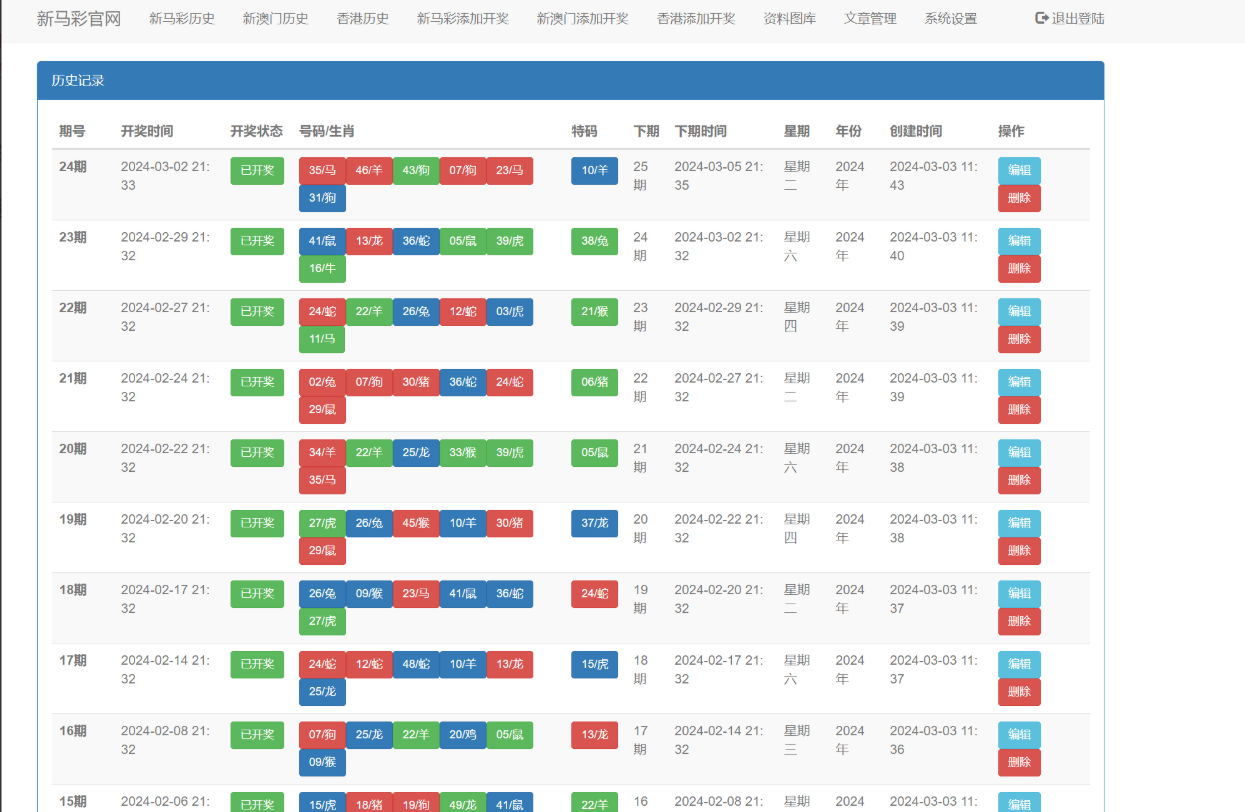Image resolution: width=1245 pixels, height=812 pixels.
Task: Open 文章管理 navigation item
Action: (870, 18)
